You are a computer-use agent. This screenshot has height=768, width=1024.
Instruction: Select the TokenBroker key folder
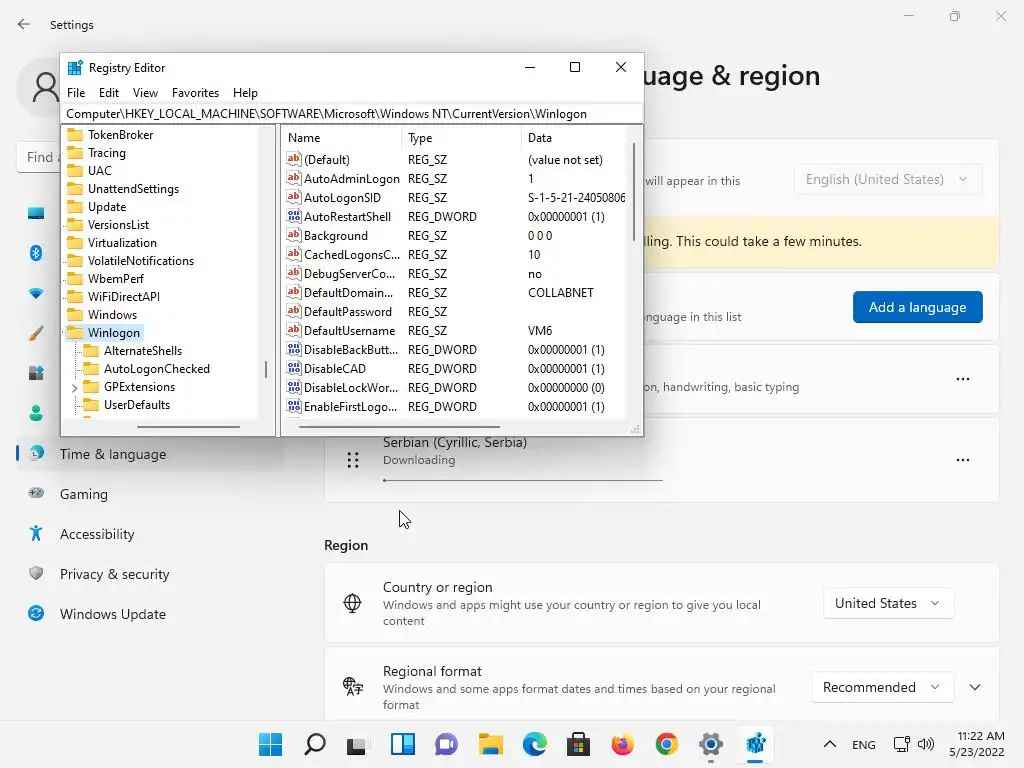pyautogui.click(x=120, y=135)
